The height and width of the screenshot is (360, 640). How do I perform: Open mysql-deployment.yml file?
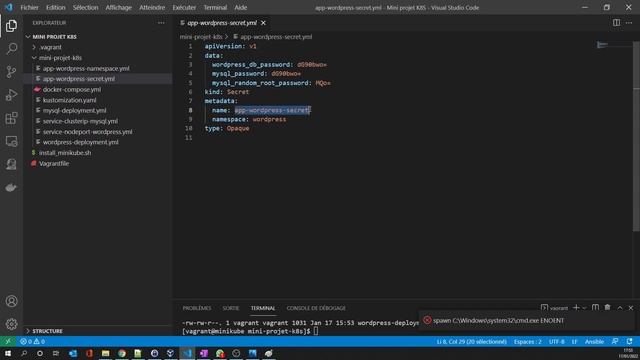[74, 111]
